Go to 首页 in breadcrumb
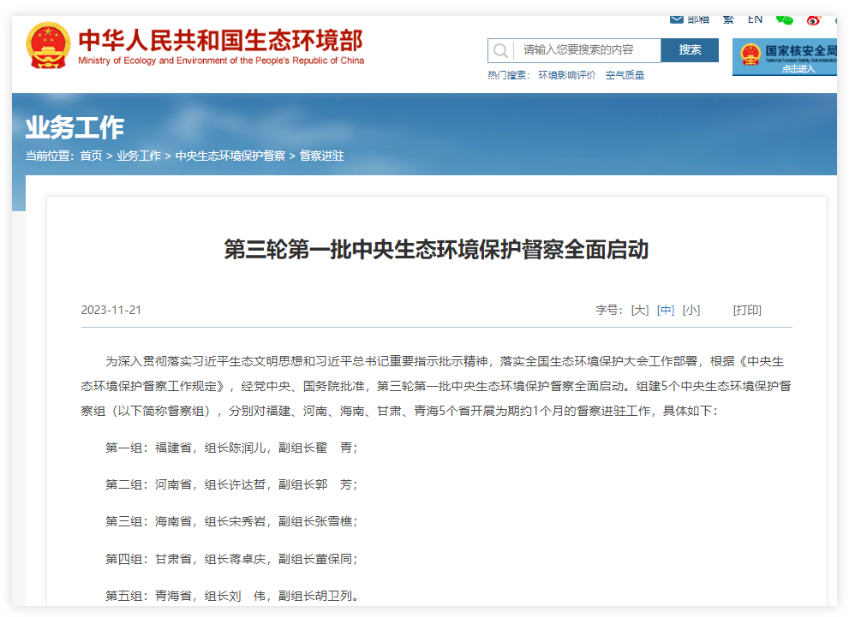857x617 pixels. (91, 156)
